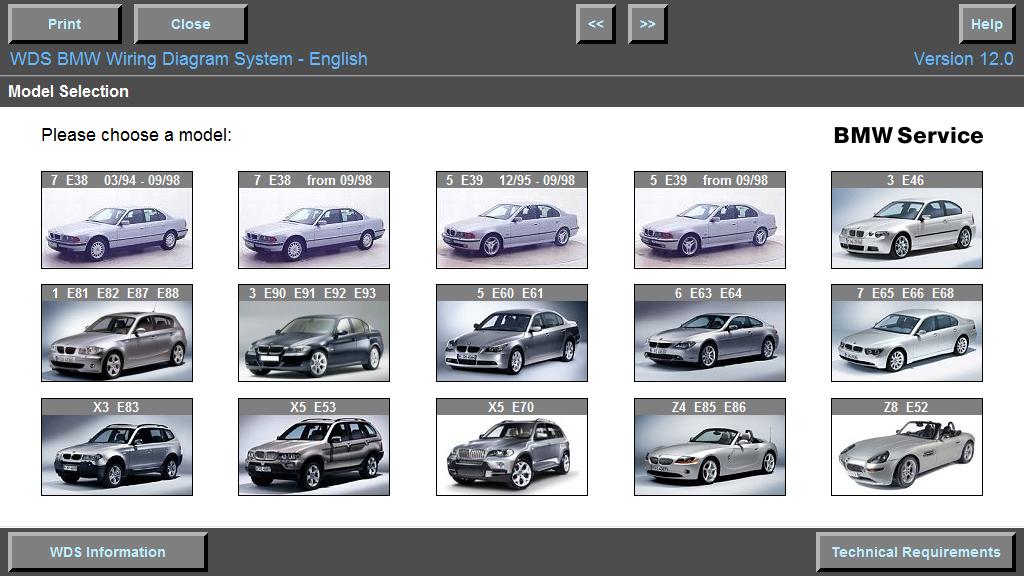Image resolution: width=1024 pixels, height=576 pixels.
Task: Choose the 5 E39 12/95 - 09/98 model
Action: pos(512,220)
